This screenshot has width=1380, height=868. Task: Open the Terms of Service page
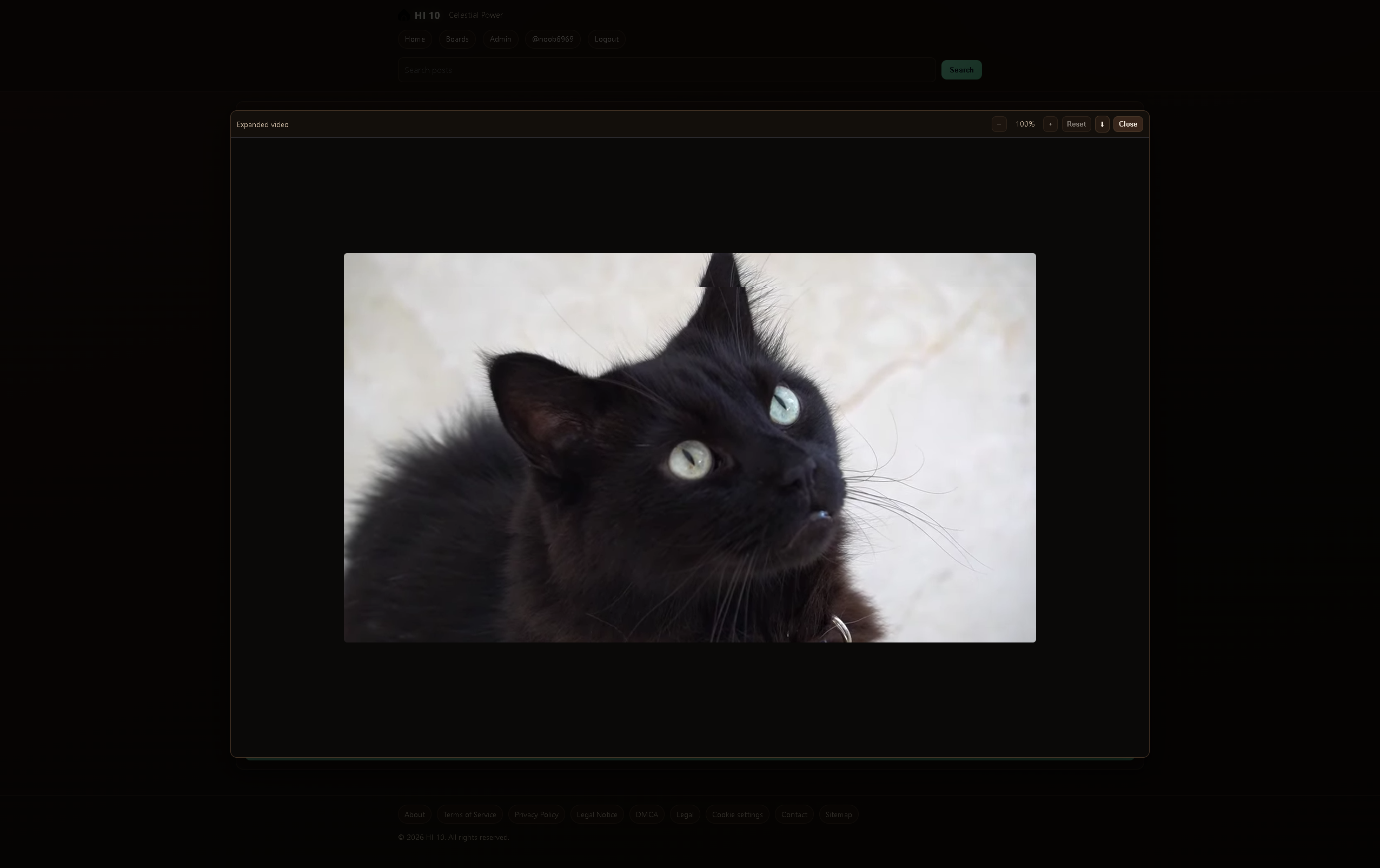(x=469, y=814)
